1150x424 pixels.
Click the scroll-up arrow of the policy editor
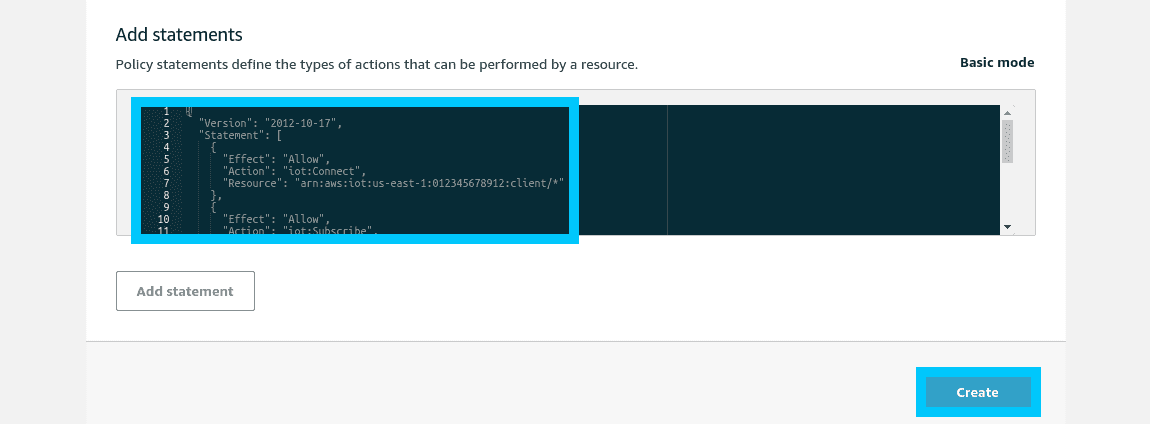(1008, 112)
